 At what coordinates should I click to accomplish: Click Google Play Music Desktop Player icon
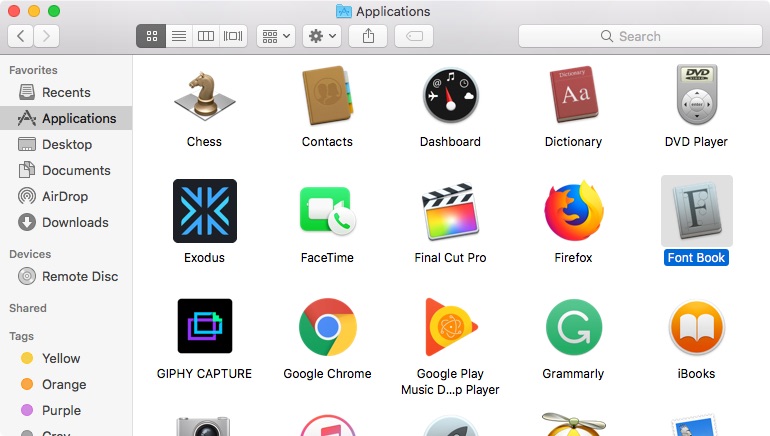(450, 327)
